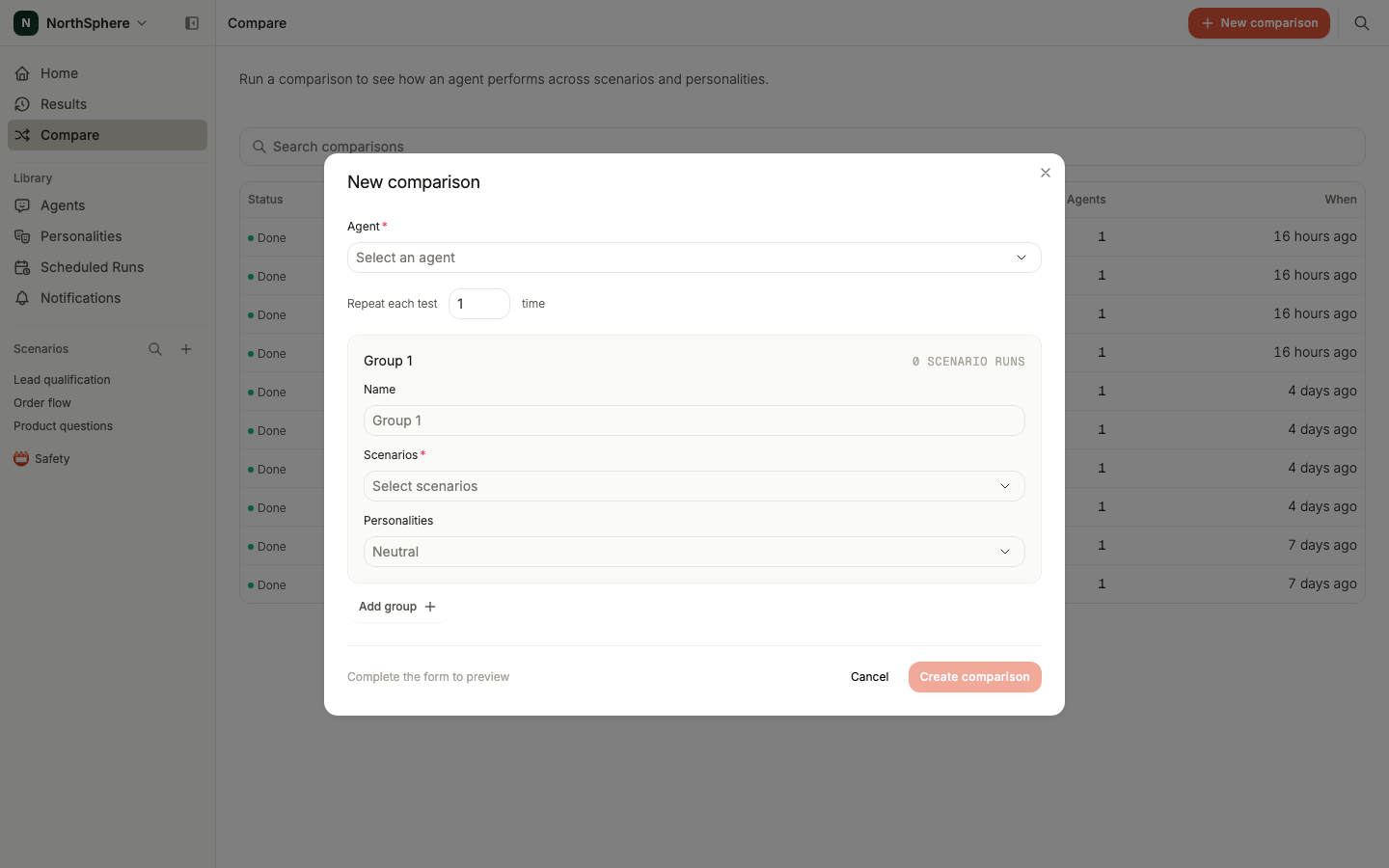The height and width of the screenshot is (868, 1389).
Task: Click the Agents column header
Action: [1086, 200]
